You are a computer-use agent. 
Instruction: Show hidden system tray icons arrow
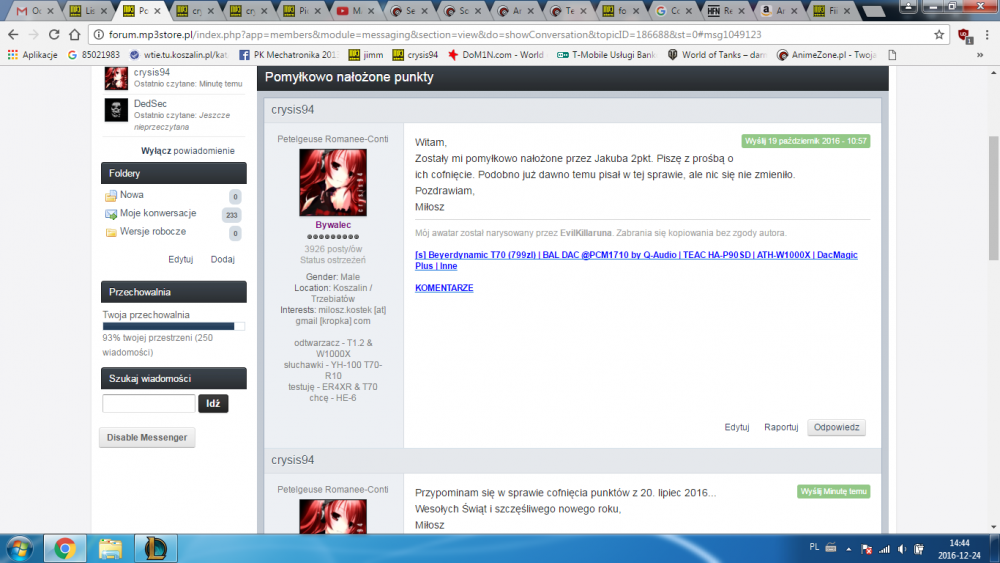click(x=848, y=548)
